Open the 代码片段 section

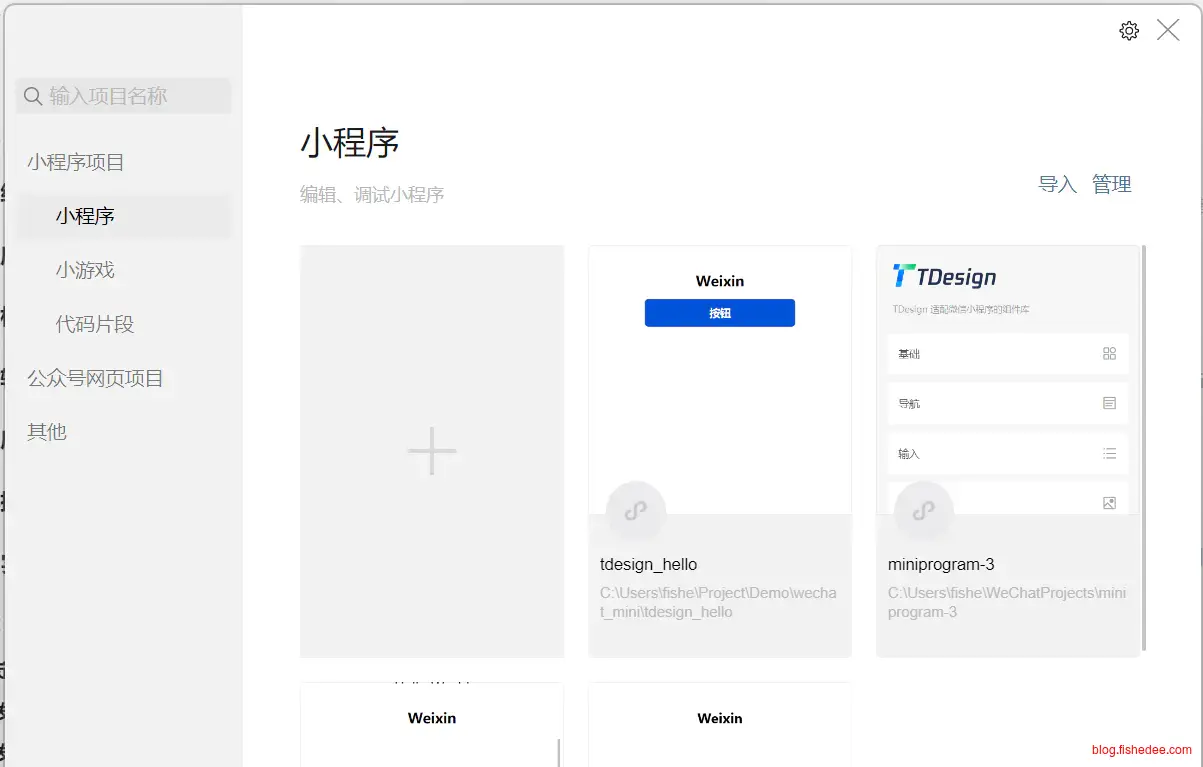click(94, 324)
